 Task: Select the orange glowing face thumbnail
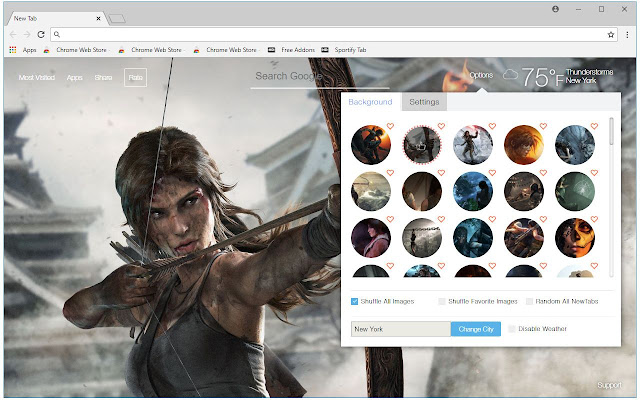(524, 145)
